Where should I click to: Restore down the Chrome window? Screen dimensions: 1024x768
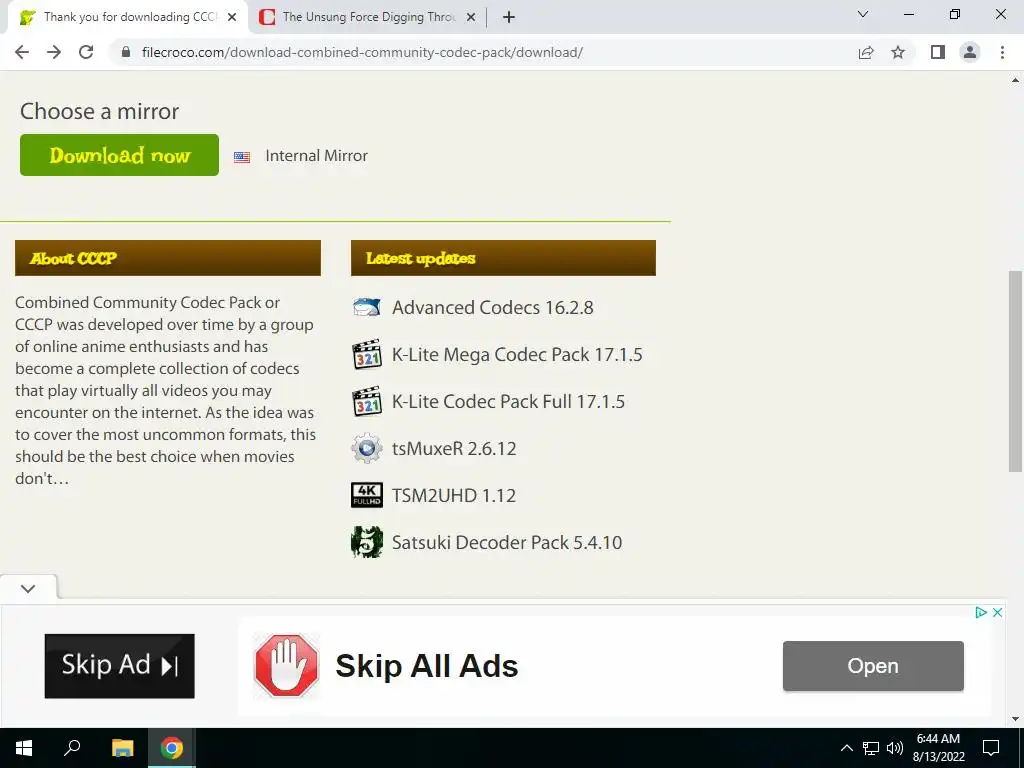[x=955, y=14]
